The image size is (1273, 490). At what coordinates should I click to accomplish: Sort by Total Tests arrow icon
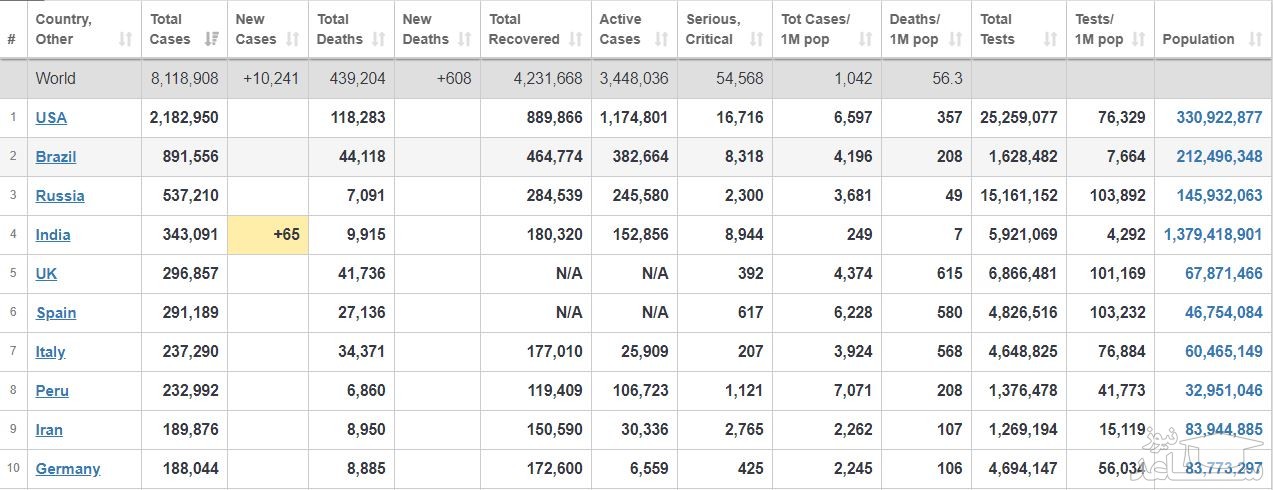(1050, 40)
